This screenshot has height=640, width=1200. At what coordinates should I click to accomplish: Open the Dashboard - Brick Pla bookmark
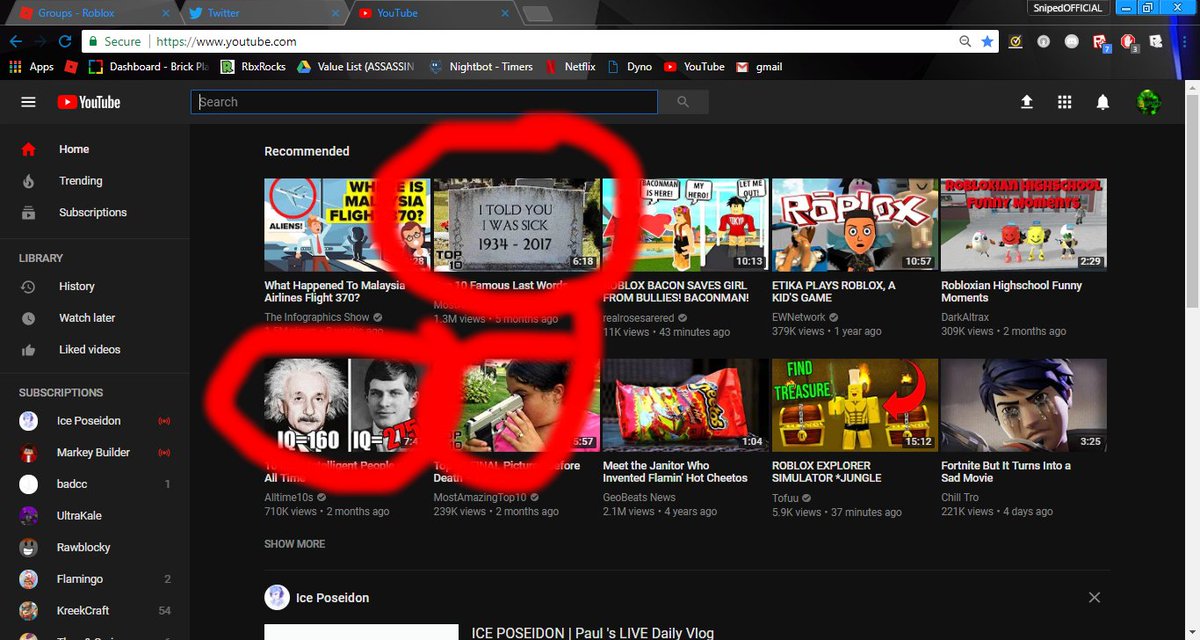click(149, 67)
